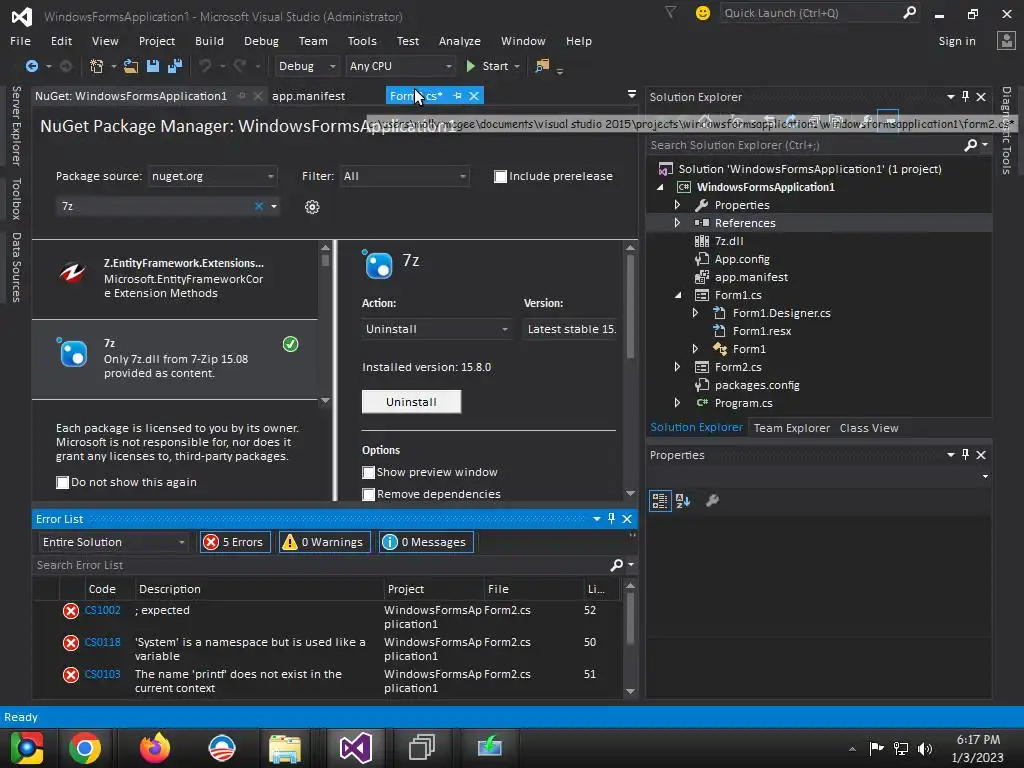Screen dimensions: 1024x768
Task: Click the Property Pages wrench icon
Action: click(712, 501)
